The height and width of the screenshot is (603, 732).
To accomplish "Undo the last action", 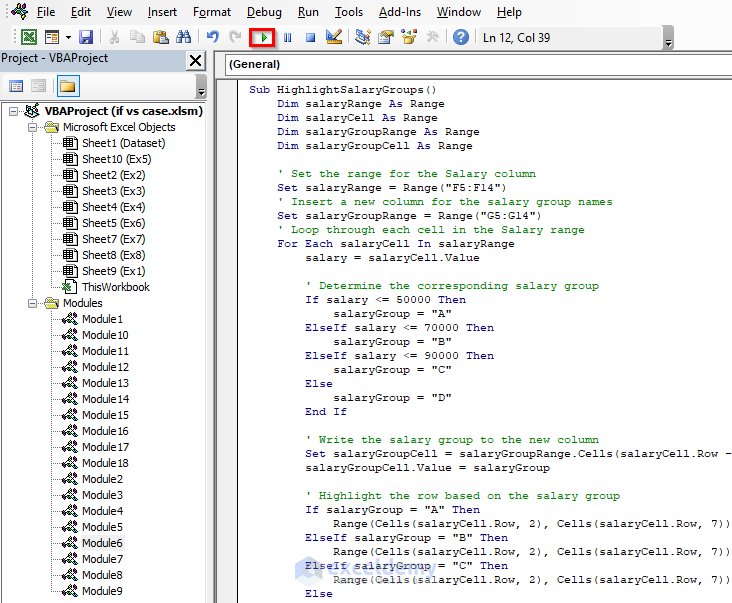I will point(213,37).
